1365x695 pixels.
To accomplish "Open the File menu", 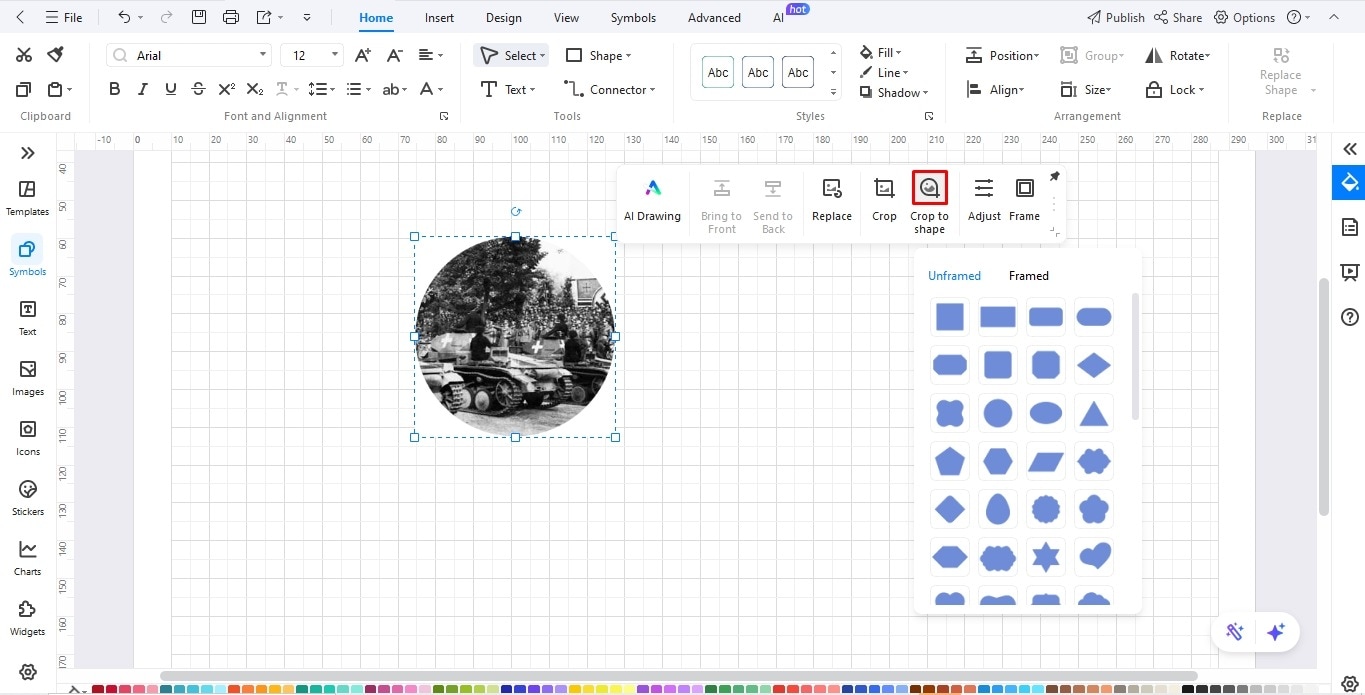I will click(x=63, y=17).
